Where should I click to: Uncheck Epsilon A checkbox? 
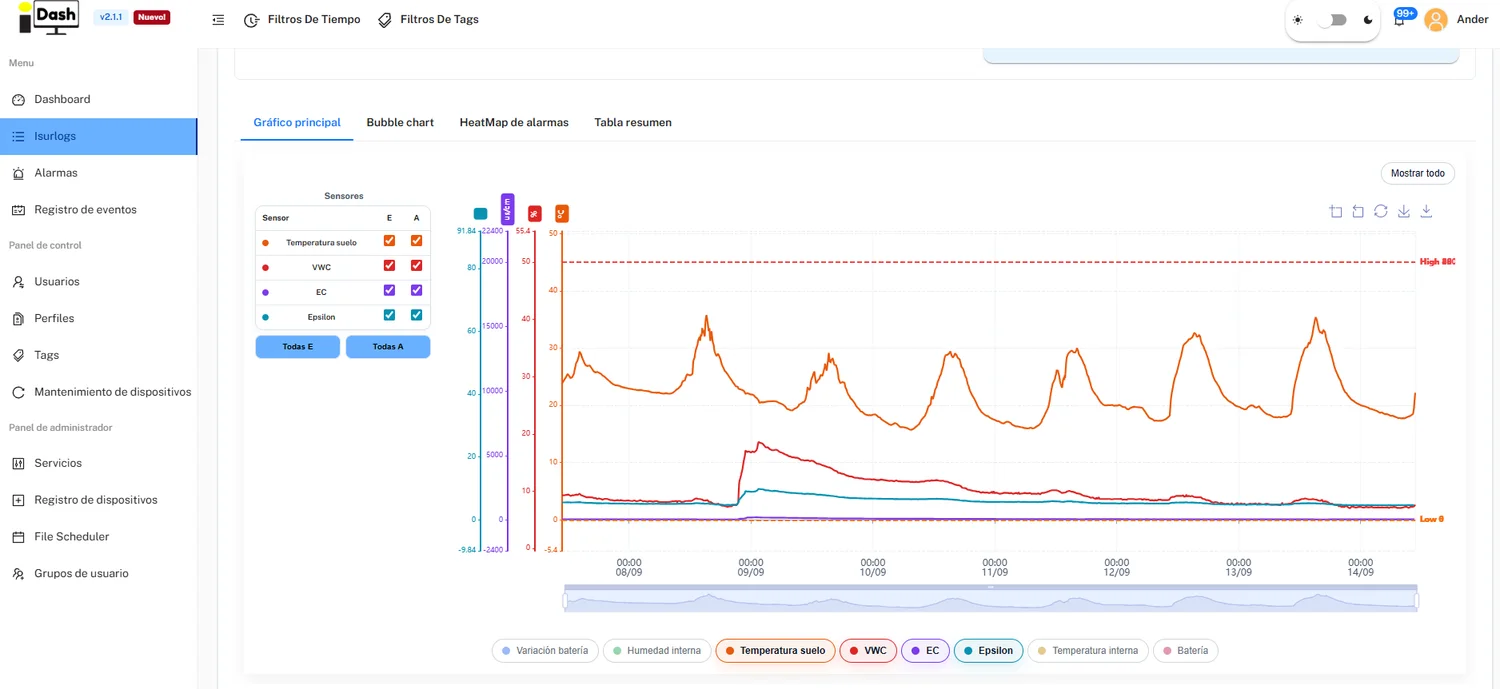coord(416,315)
